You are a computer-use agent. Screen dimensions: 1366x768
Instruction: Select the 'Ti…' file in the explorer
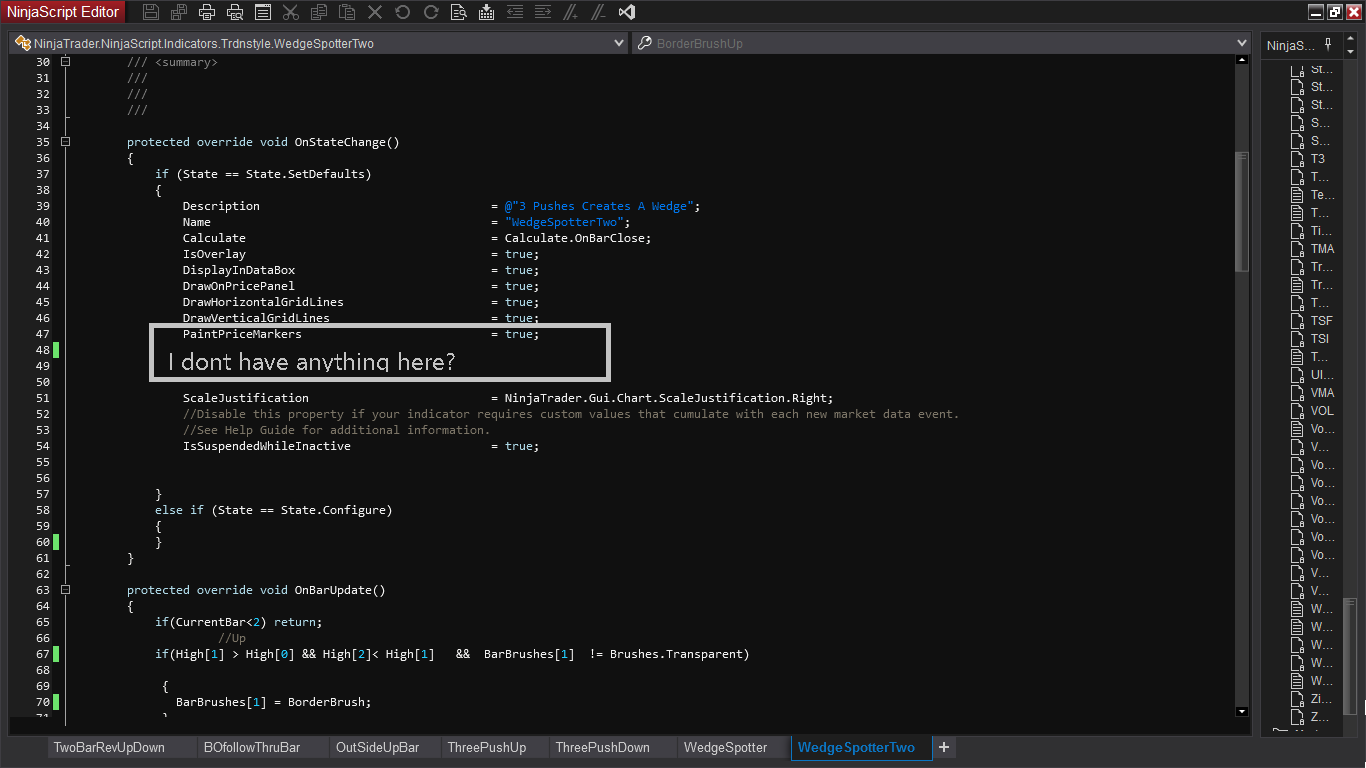tap(1320, 231)
